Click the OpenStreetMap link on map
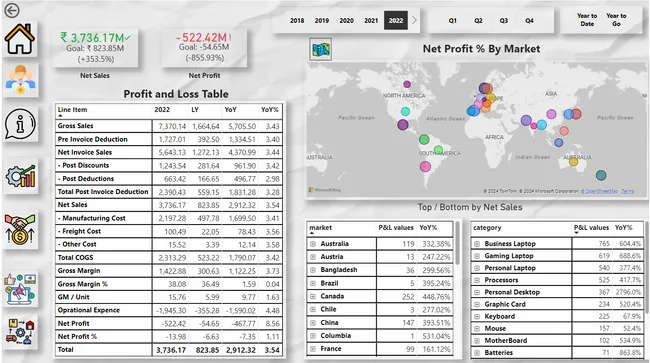The width and height of the screenshot is (650, 363). click(x=599, y=191)
